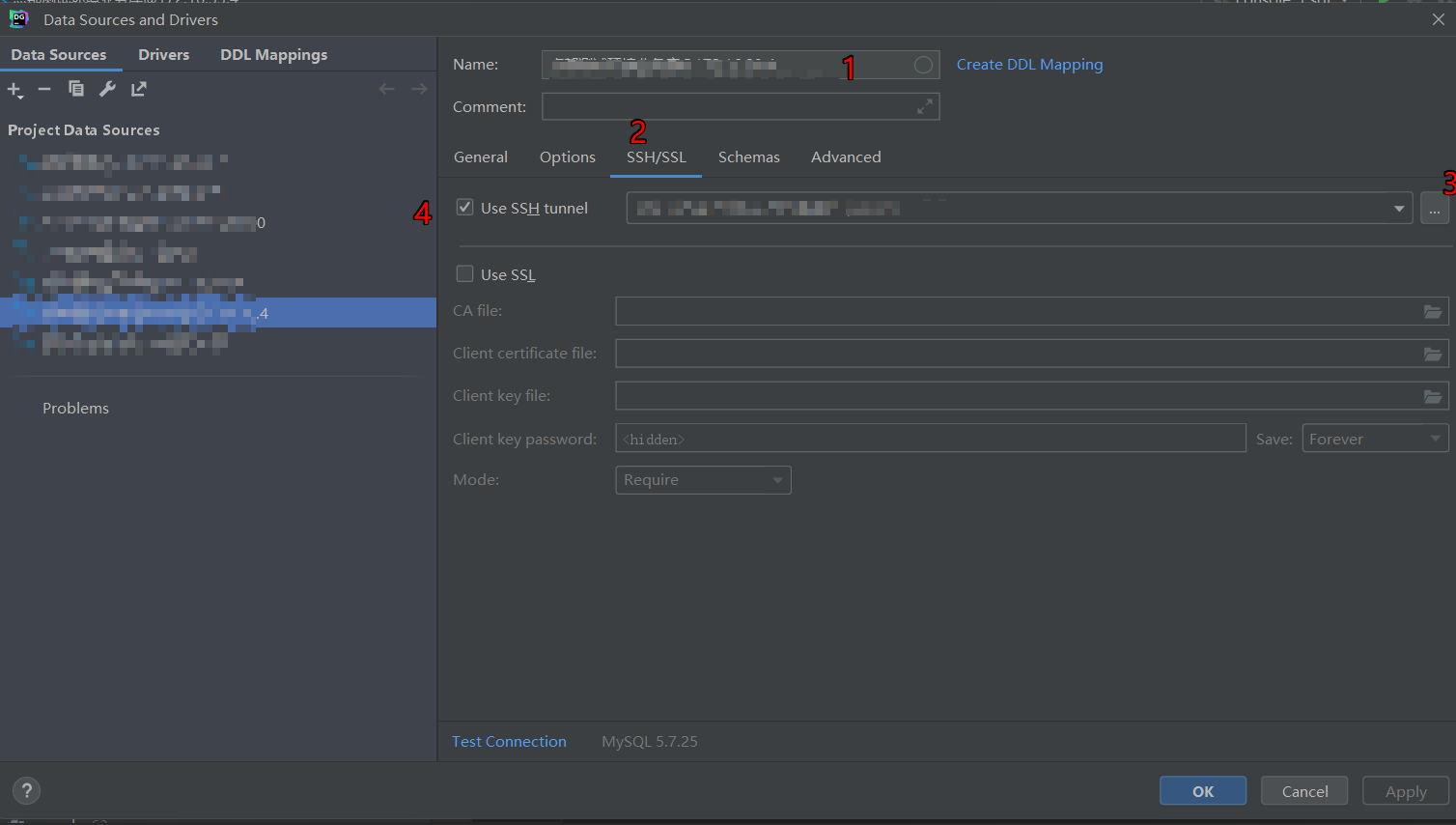
Task: Open the Advanced tab
Action: point(846,157)
